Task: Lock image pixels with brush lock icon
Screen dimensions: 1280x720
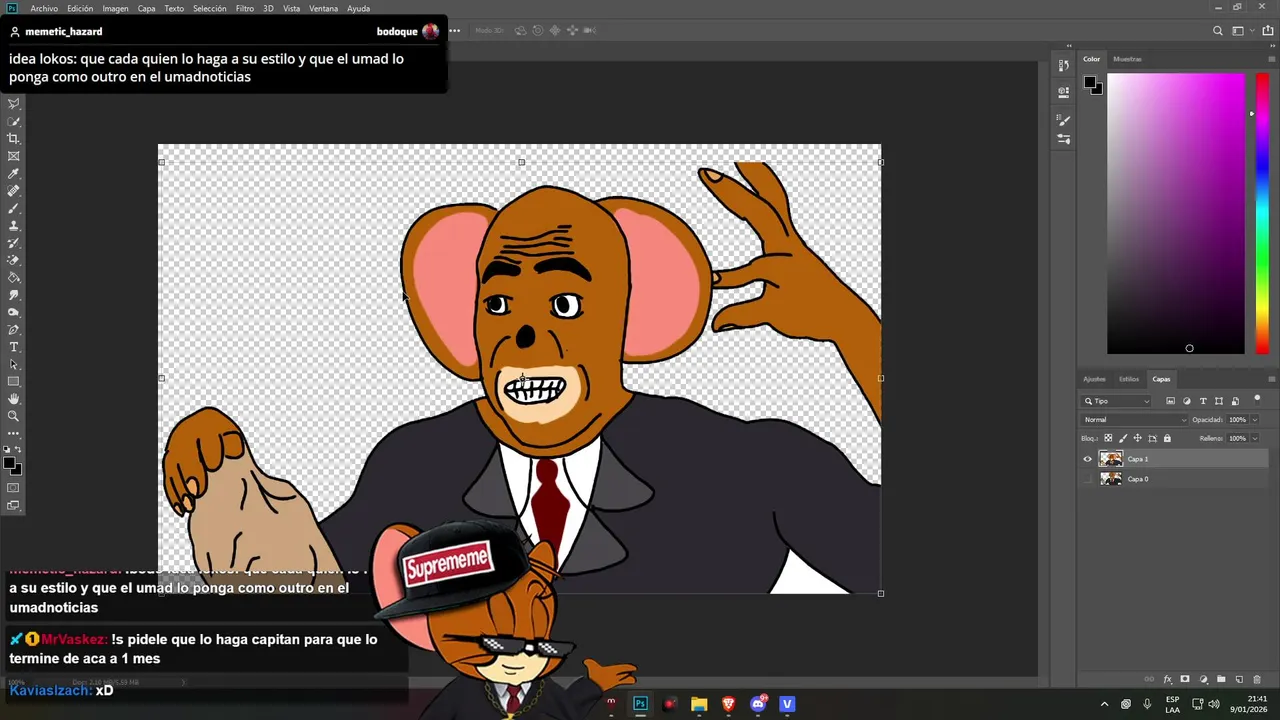Action: 1123,438
